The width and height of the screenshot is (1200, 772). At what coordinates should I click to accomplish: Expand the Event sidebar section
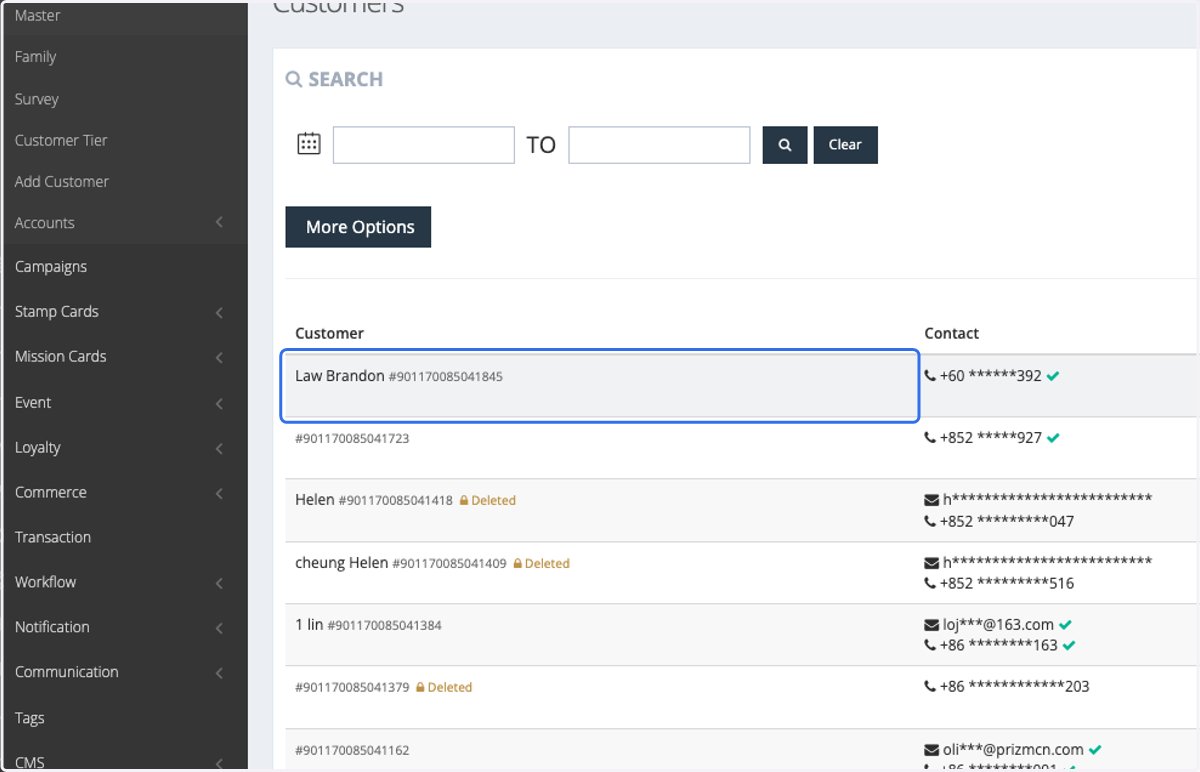tap(124, 402)
